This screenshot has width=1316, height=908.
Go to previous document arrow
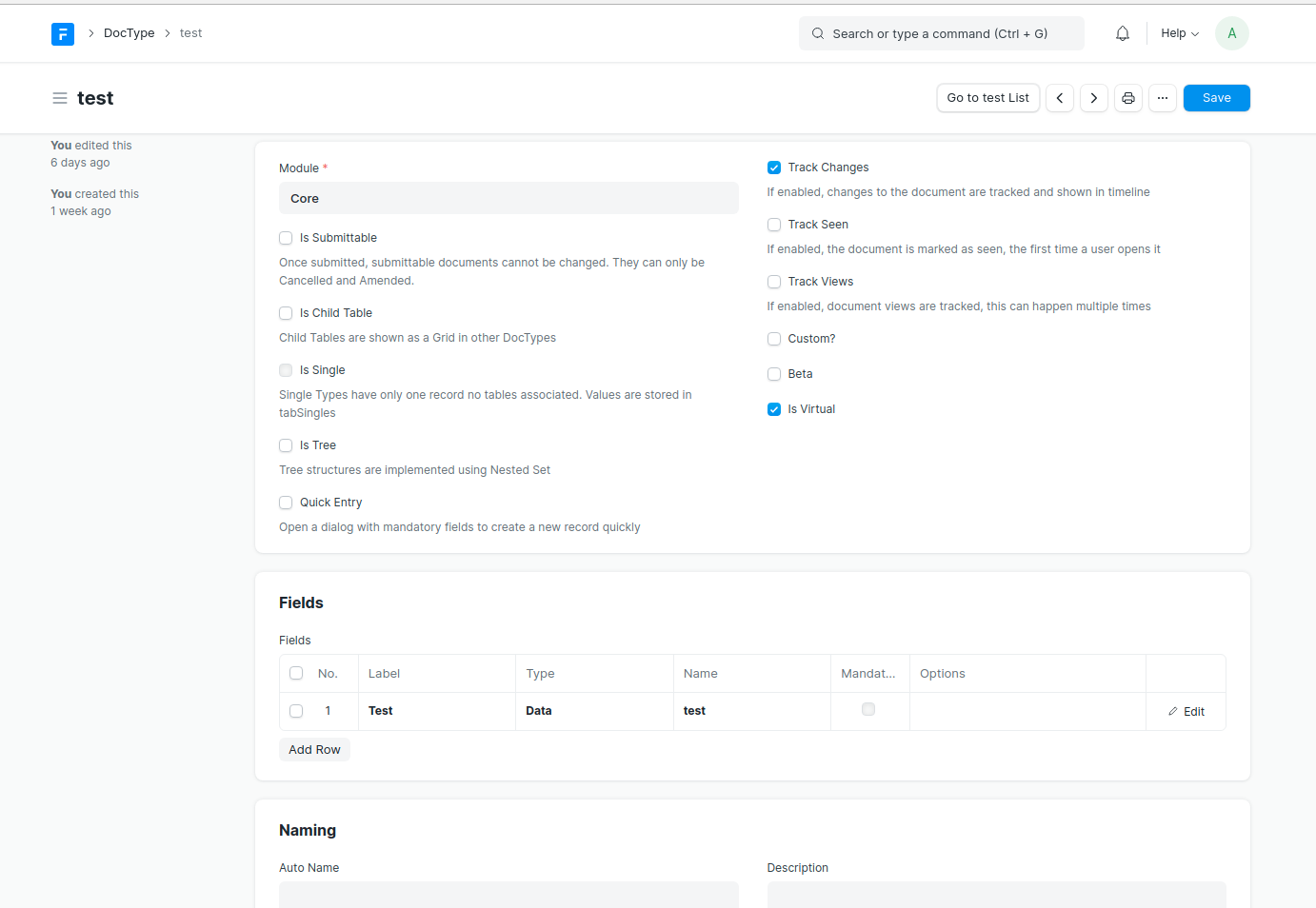click(1060, 98)
